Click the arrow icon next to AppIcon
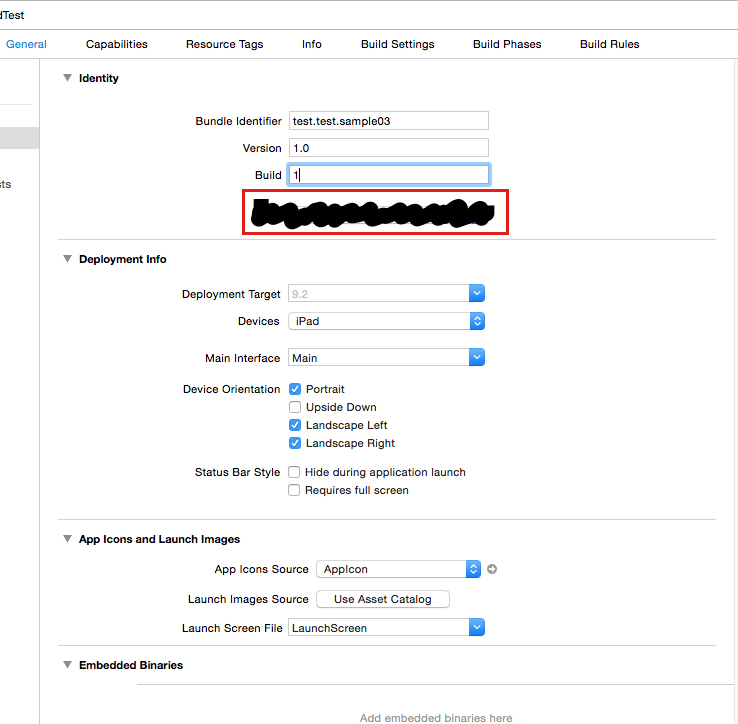Viewport: 738px width, 724px height. point(491,569)
